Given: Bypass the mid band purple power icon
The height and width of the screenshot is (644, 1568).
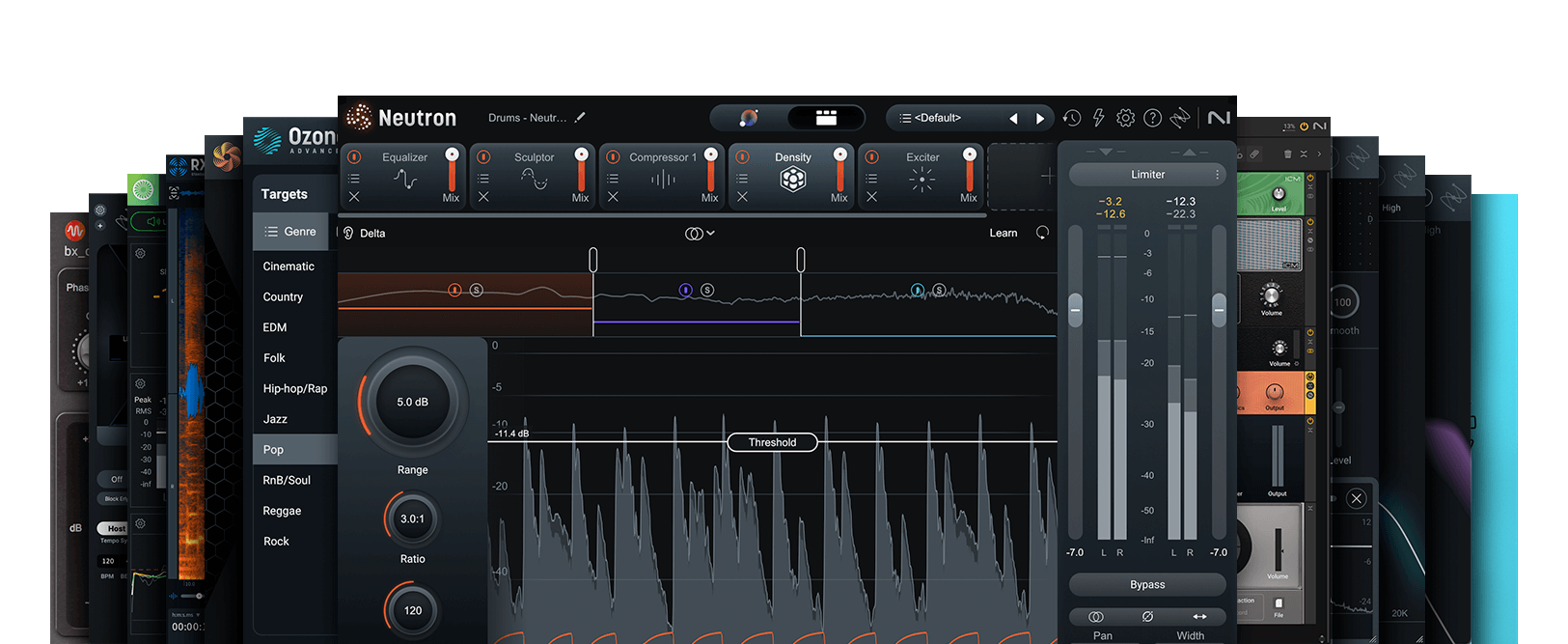Looking at the screenshot, I should 685,290.
